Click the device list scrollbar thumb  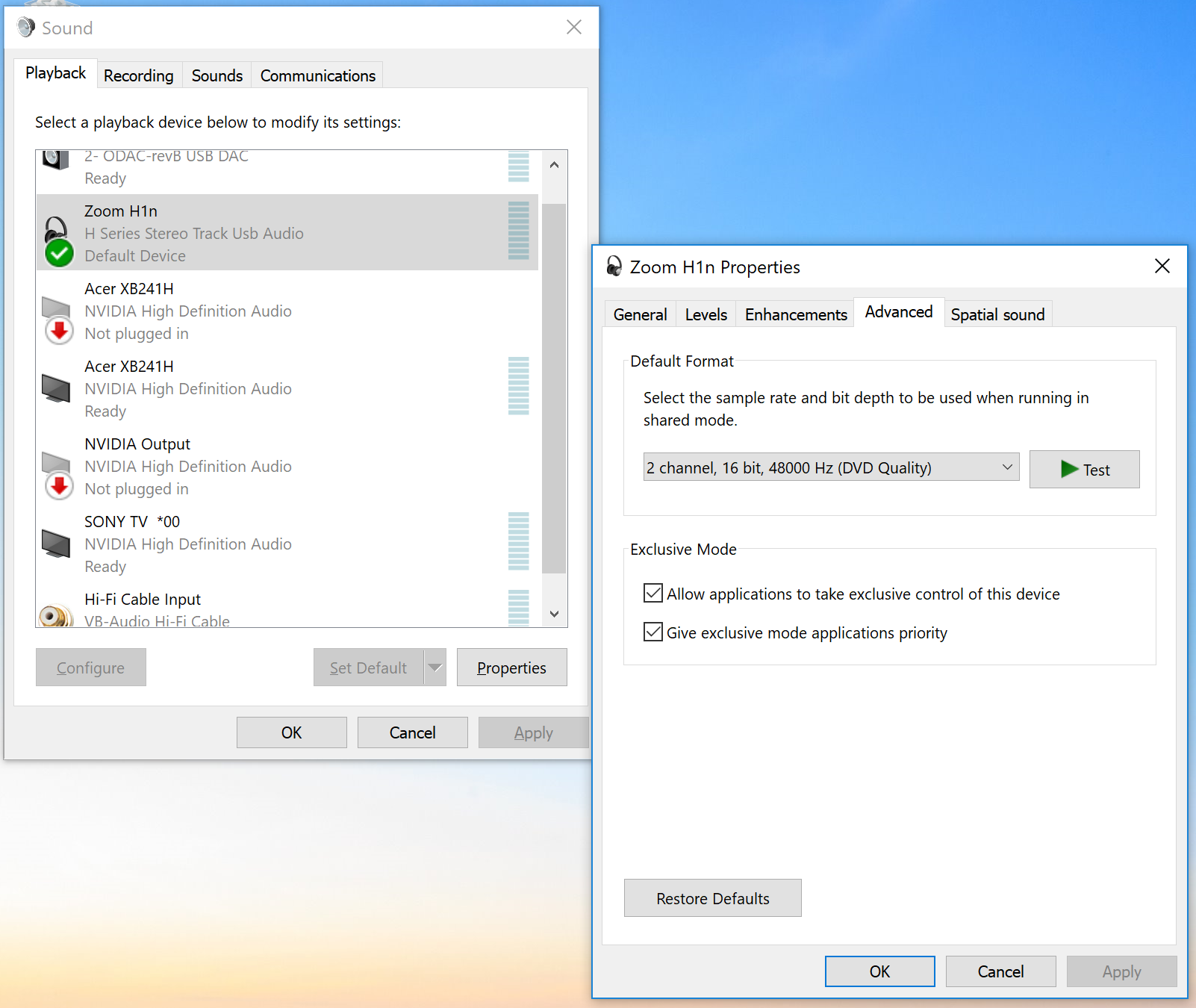click(554, 388)
